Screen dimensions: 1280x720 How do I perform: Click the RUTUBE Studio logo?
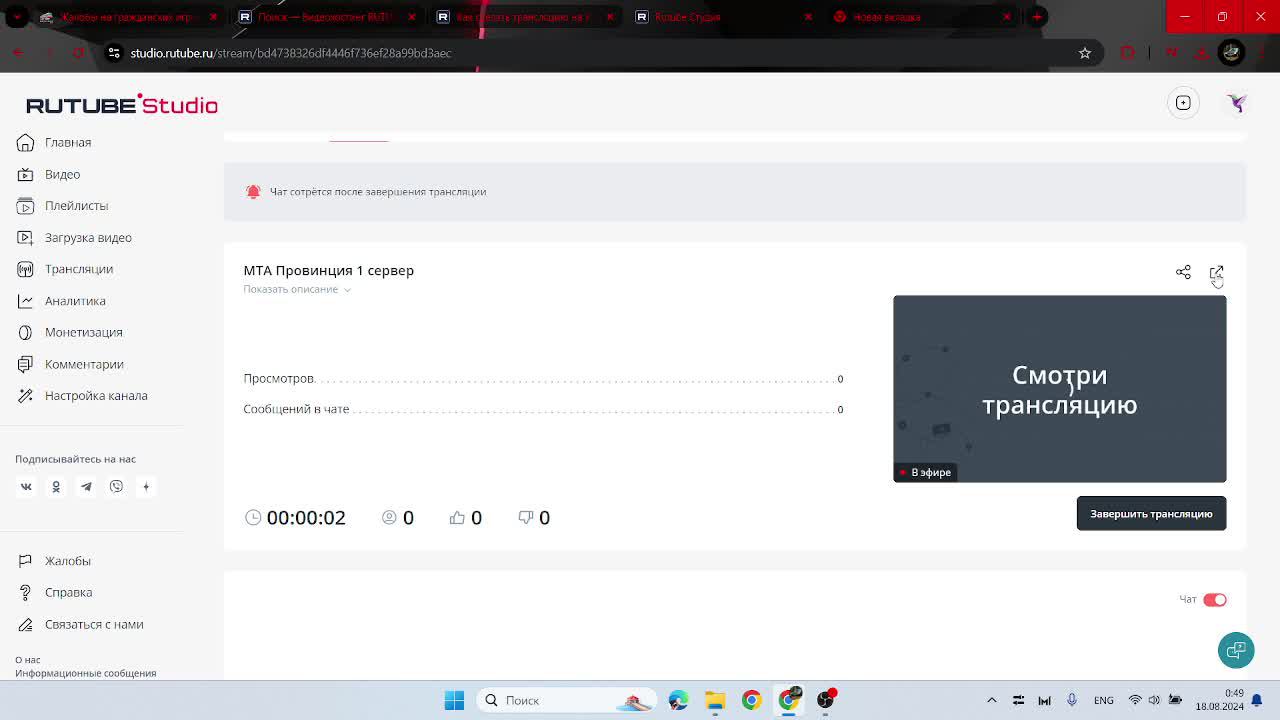[121, 104]
